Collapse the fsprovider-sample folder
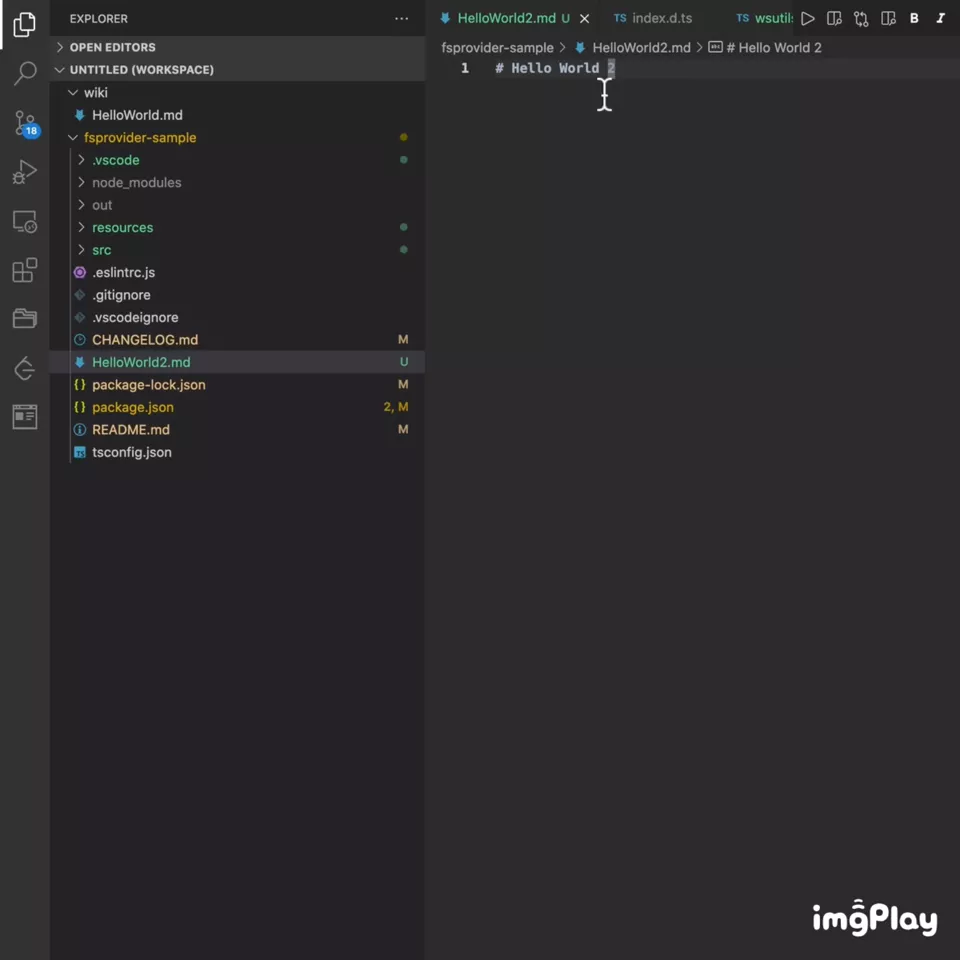 [x=237, y=137]
